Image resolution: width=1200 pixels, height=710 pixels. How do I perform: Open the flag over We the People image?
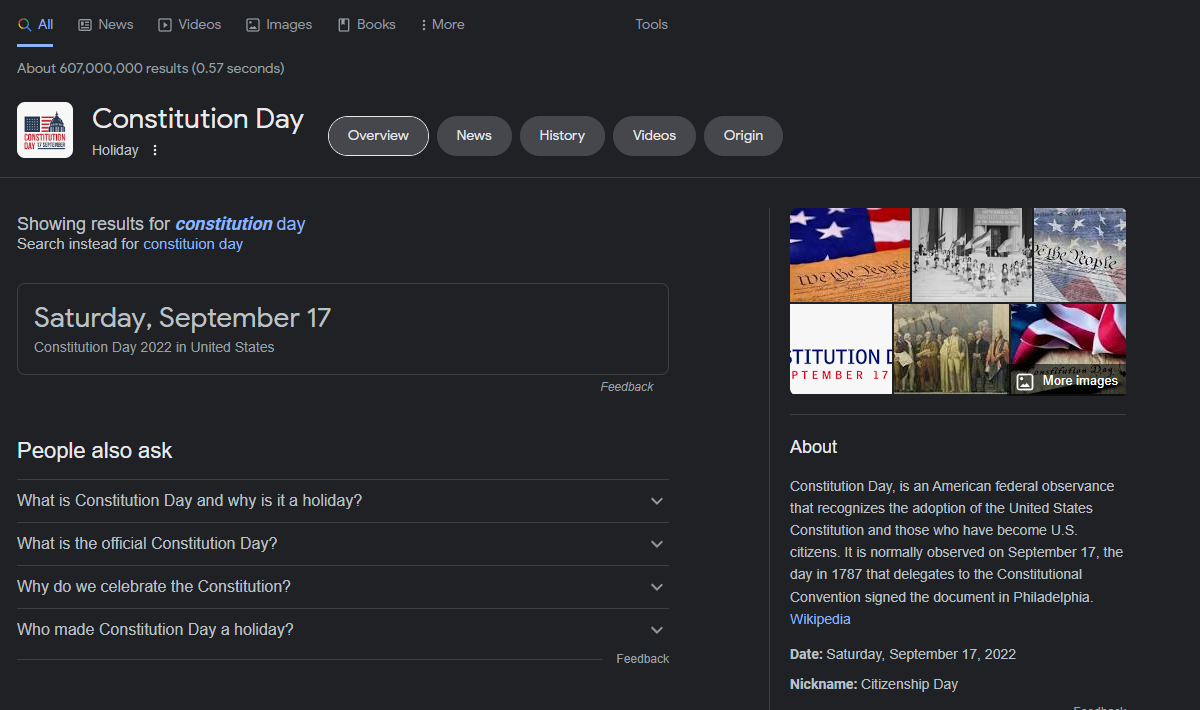pos(850,255)
